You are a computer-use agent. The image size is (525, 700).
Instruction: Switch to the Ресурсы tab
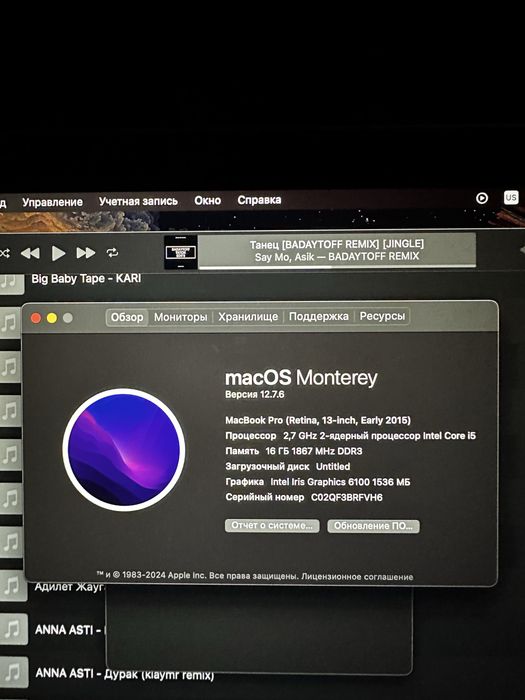coord(382,316)
